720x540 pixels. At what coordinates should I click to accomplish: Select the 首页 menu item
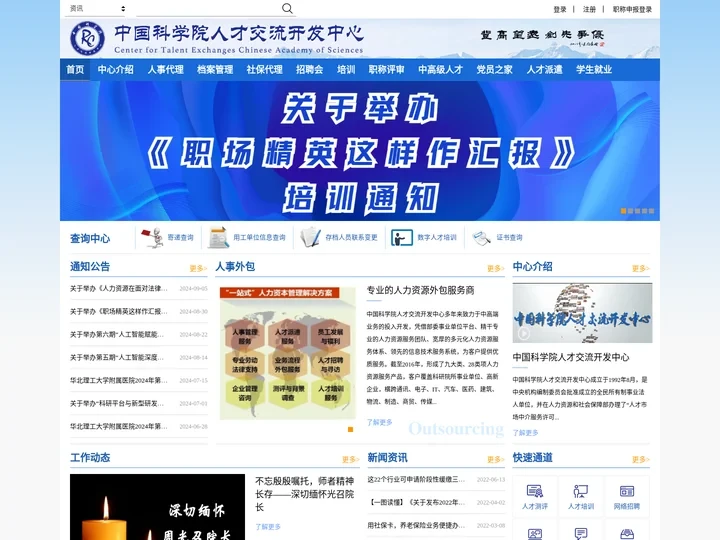click(x=75, y=70)
